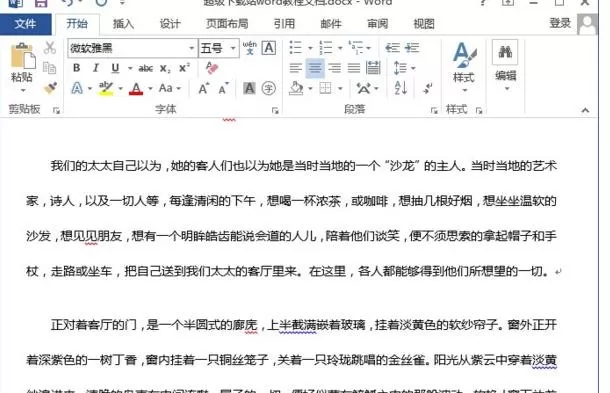Open the font color dropdown arrow
This screenshot has height=393, width=610.
tap(150, 89)
